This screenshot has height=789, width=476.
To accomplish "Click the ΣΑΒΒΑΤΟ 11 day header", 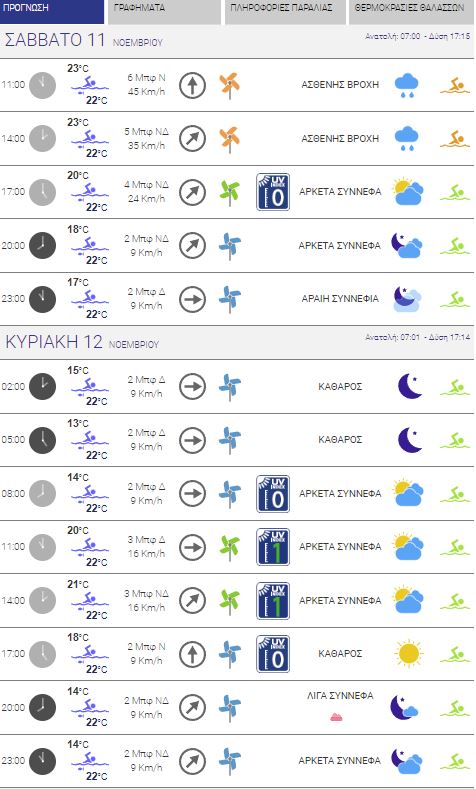I will pos(55,40).
